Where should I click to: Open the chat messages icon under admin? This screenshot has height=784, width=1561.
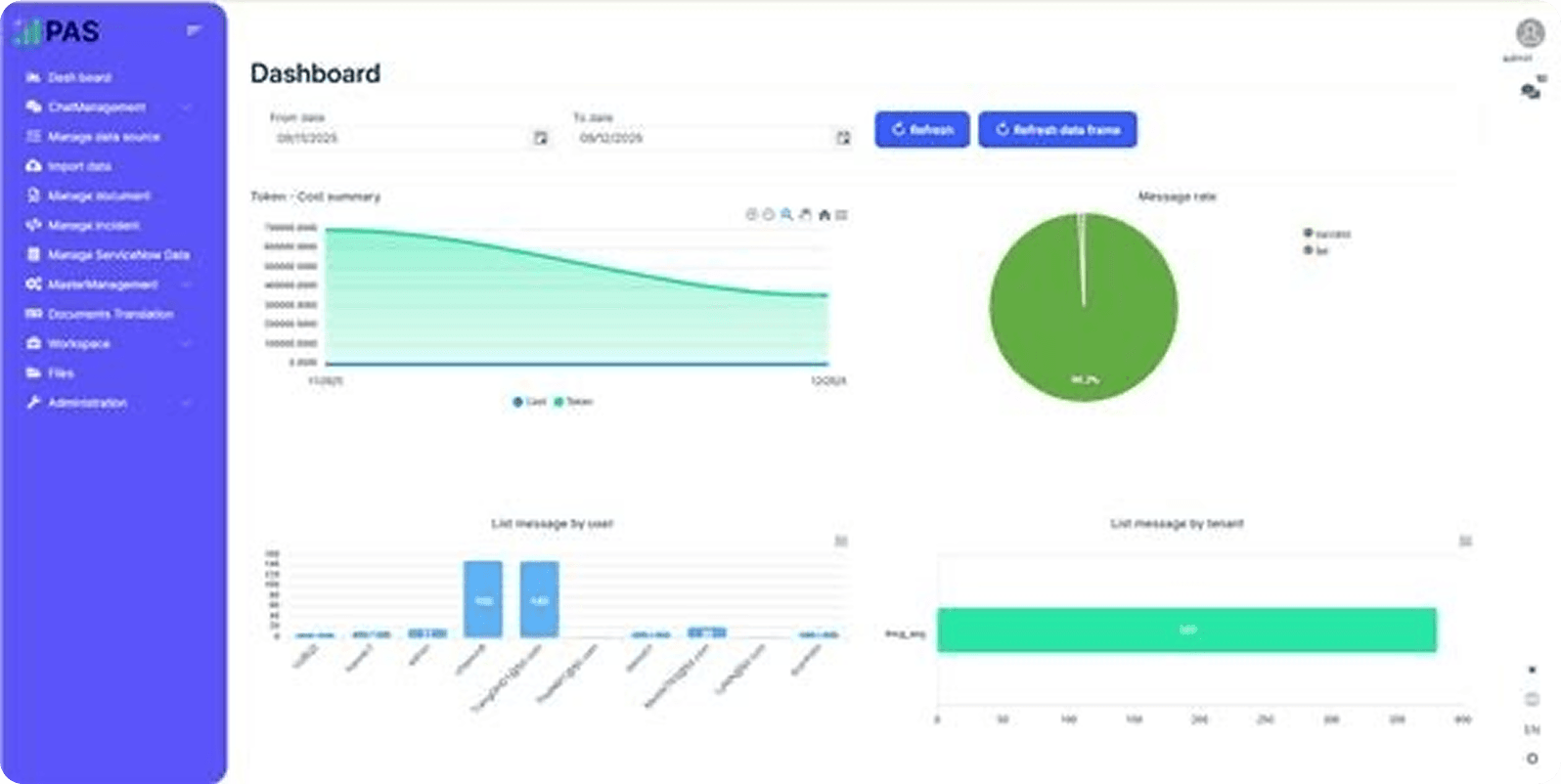click(1531, 91)
